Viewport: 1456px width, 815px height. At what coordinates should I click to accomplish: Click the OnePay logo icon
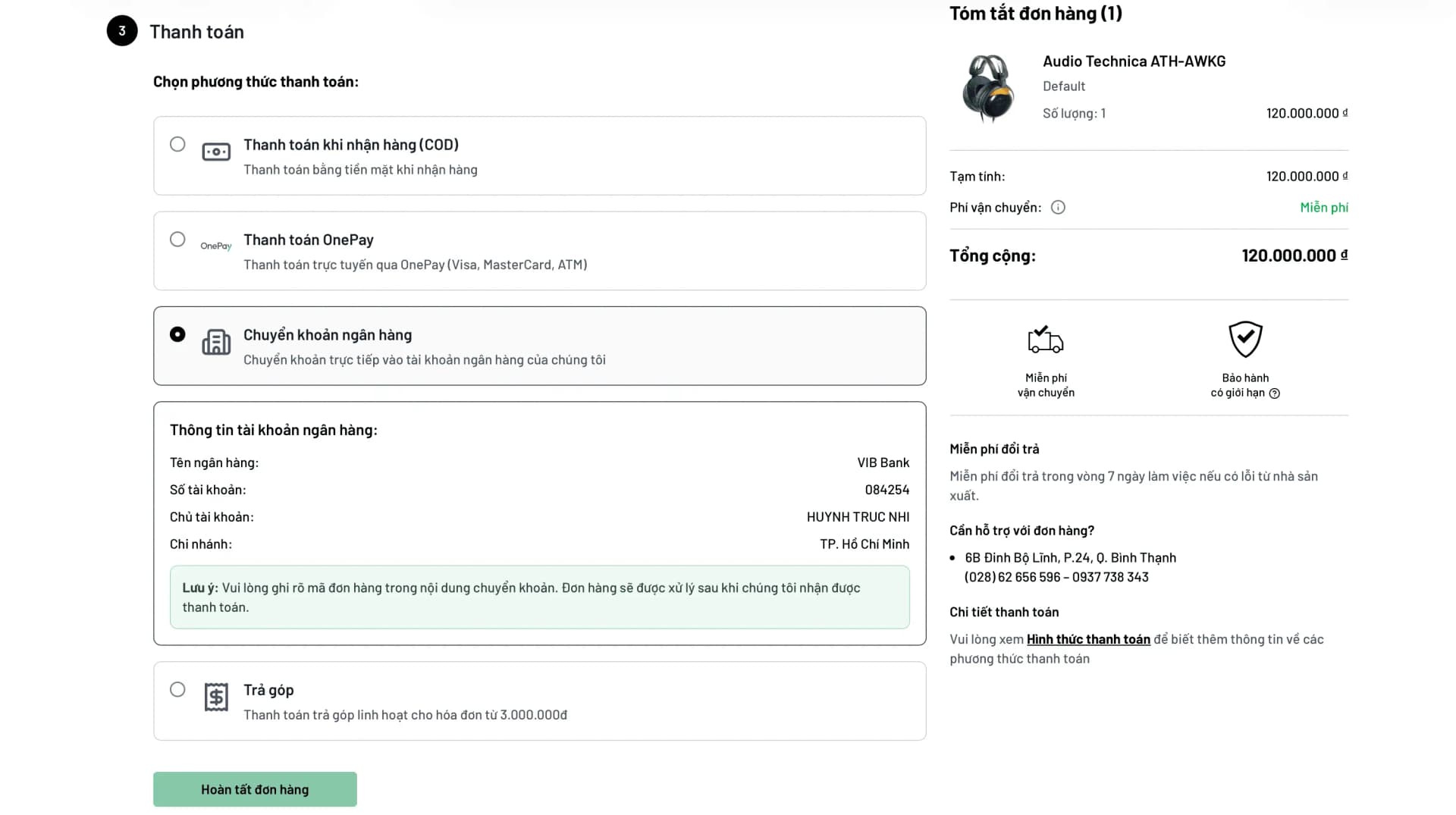(x=216, y=246)
